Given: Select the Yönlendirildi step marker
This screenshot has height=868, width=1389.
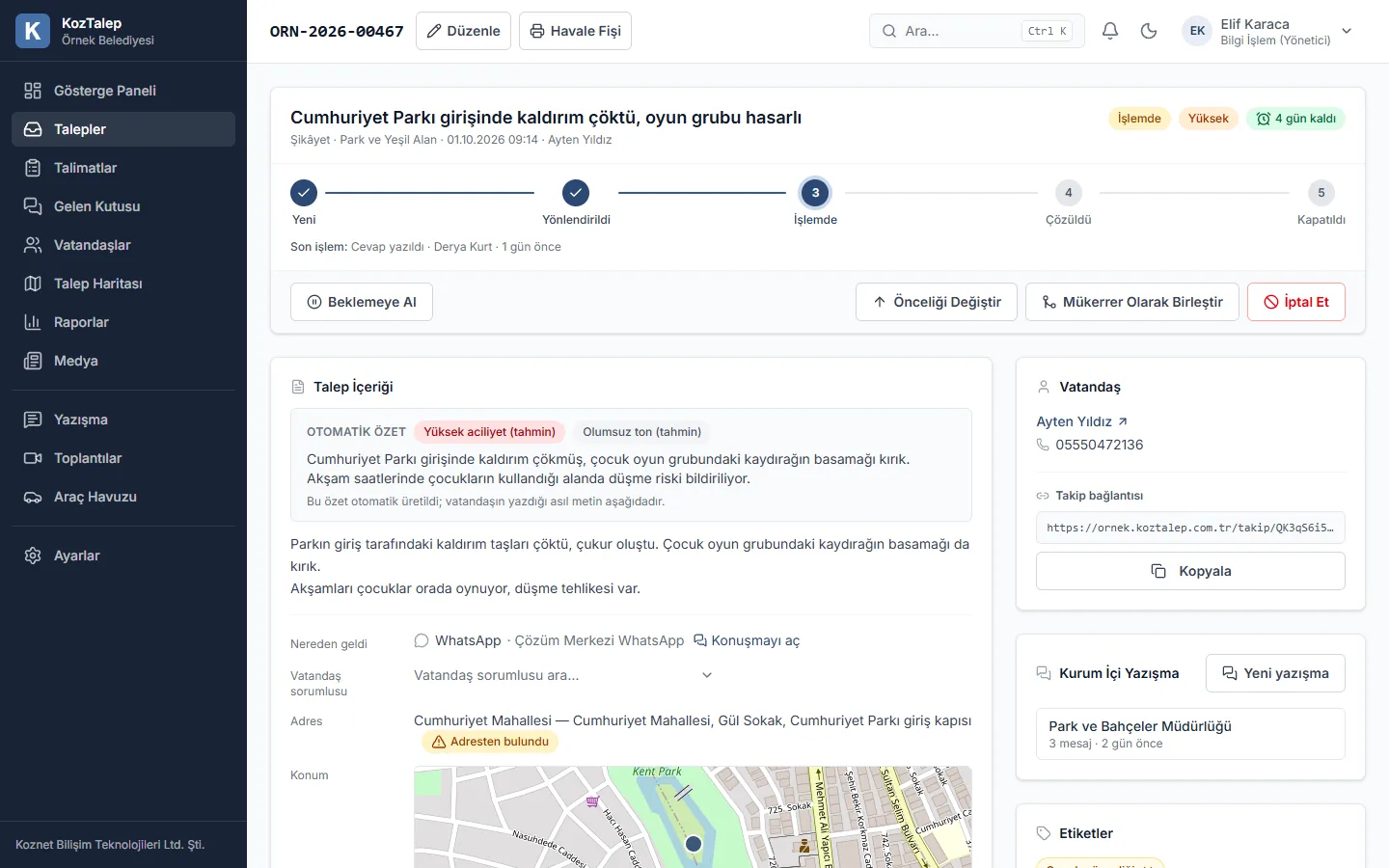Looking at the screenshot, I should [576, 193].
